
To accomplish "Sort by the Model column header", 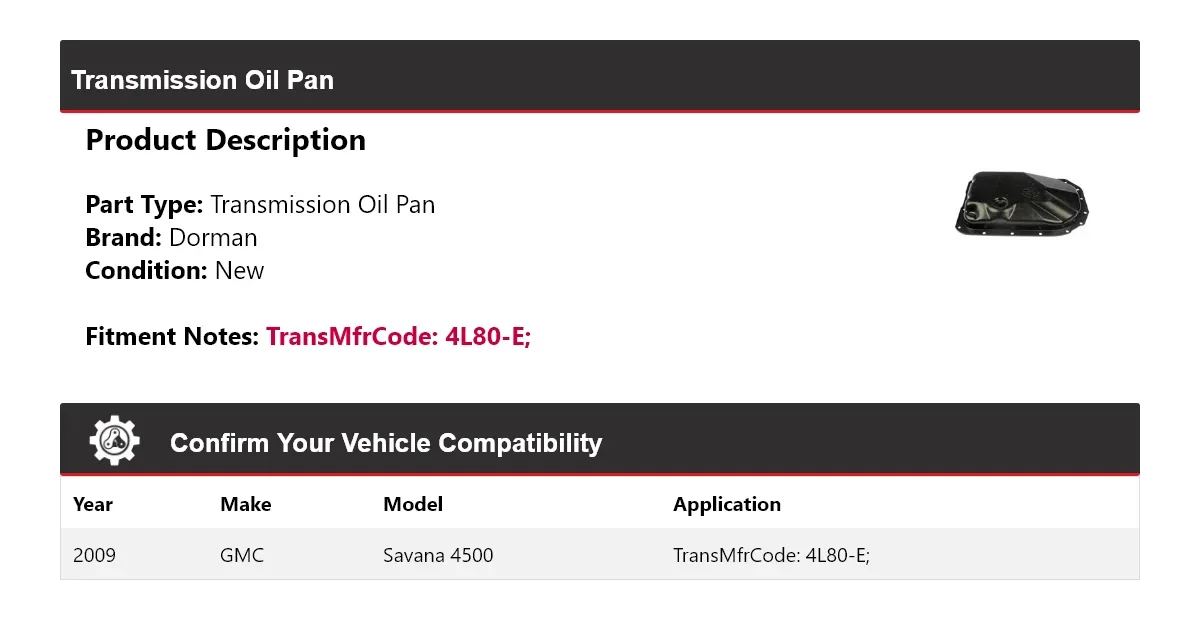I will [x=413, y=504].
